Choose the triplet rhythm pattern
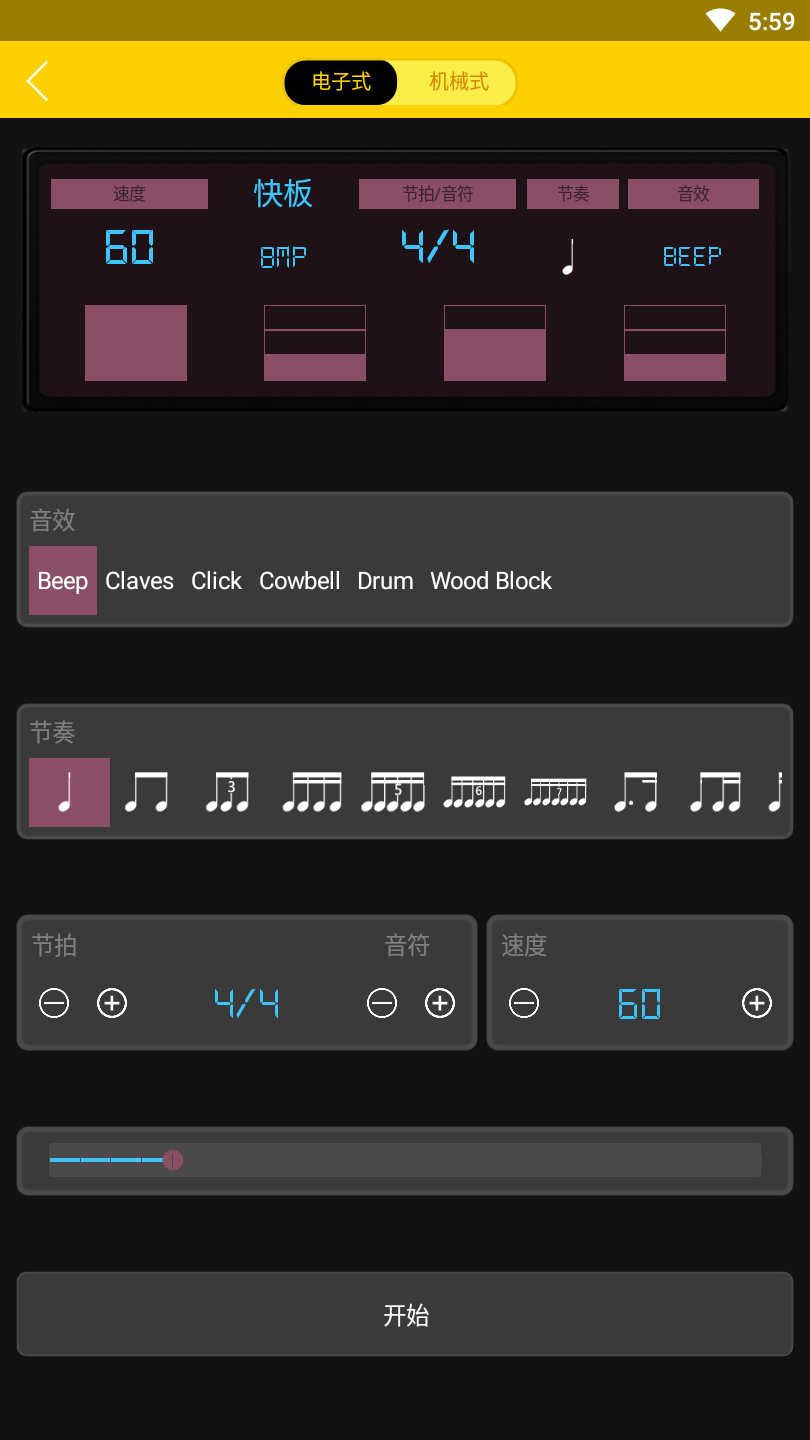810x1440 pixels. 227,792
